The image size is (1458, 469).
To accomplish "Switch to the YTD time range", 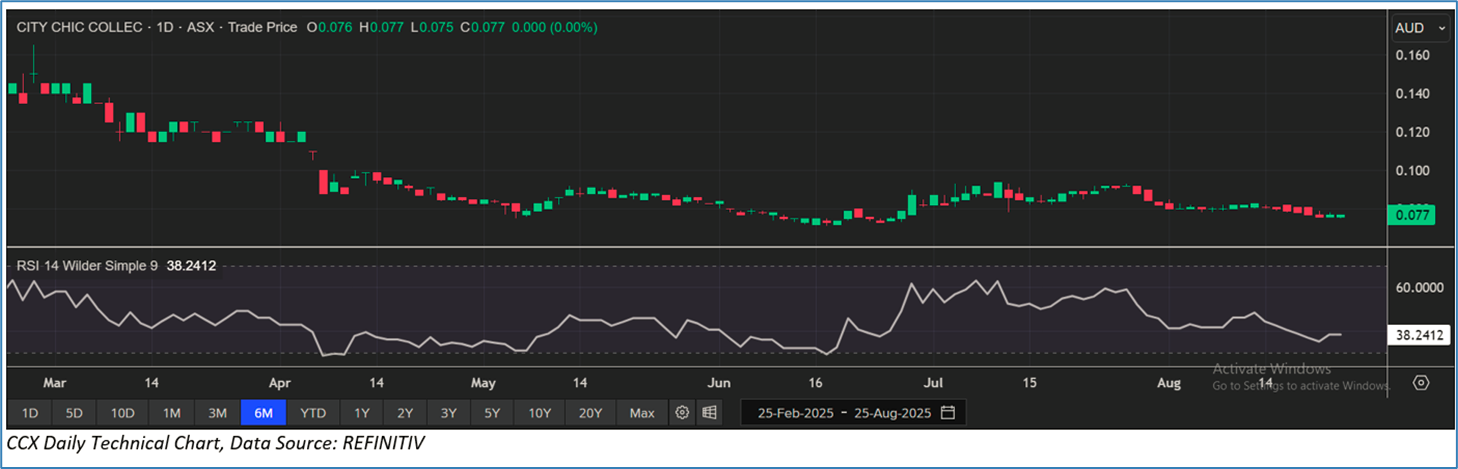I will click(313, 412).
